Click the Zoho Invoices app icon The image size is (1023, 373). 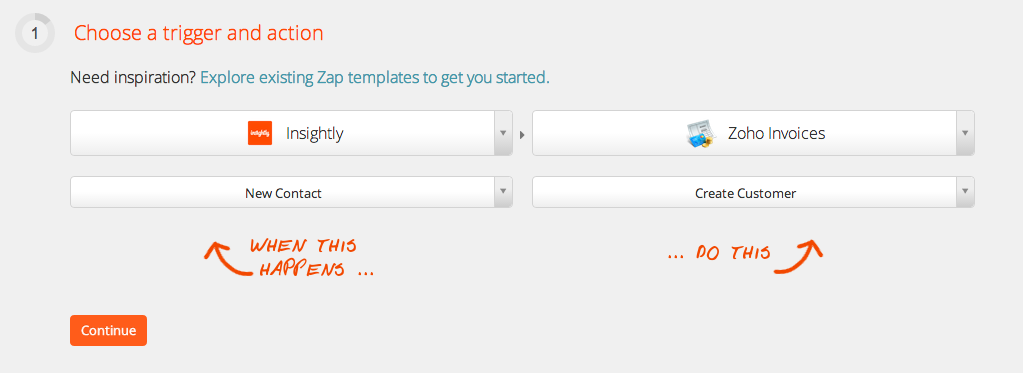[x=701, y=134]
